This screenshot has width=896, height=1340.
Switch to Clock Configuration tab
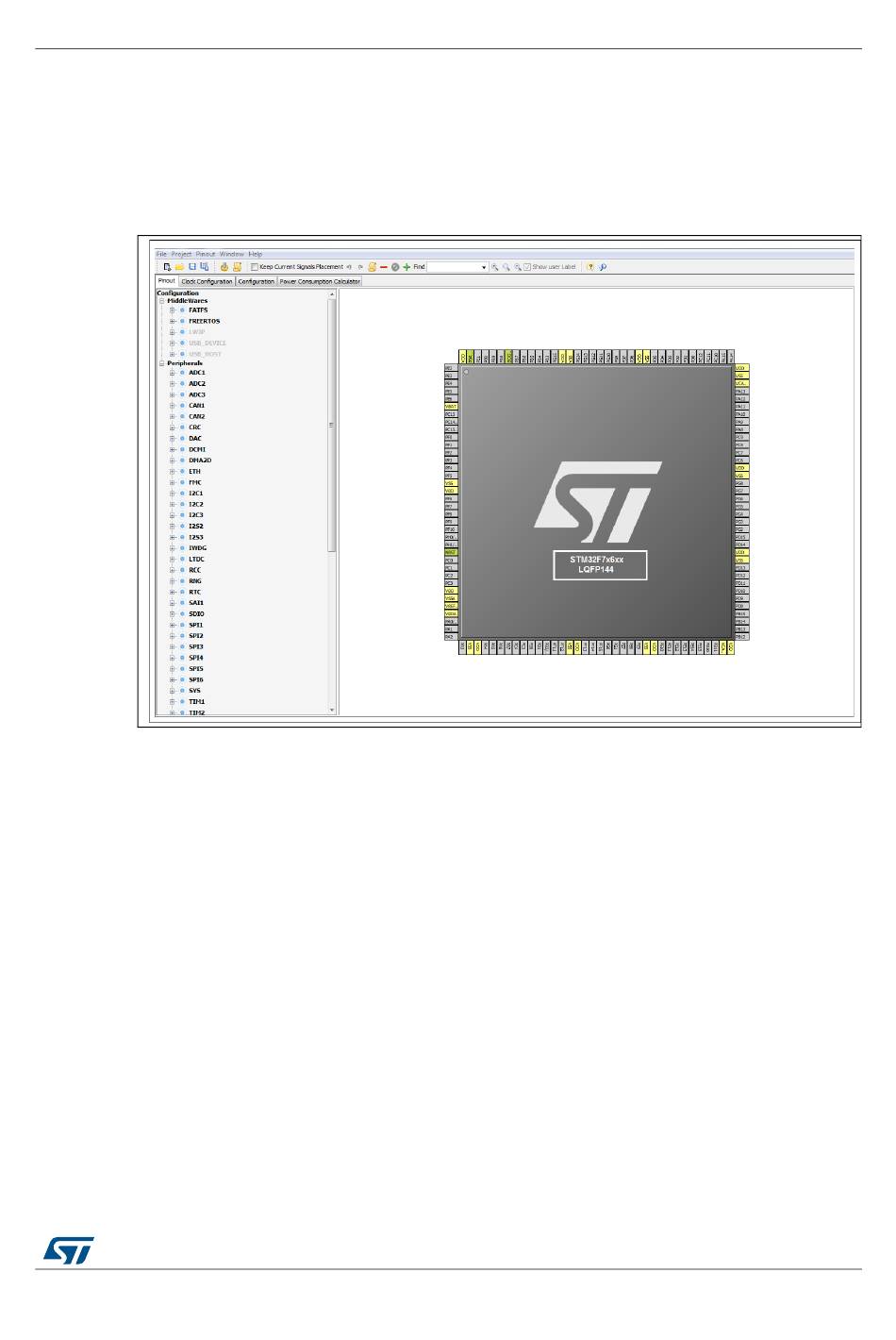pos(207,281)
